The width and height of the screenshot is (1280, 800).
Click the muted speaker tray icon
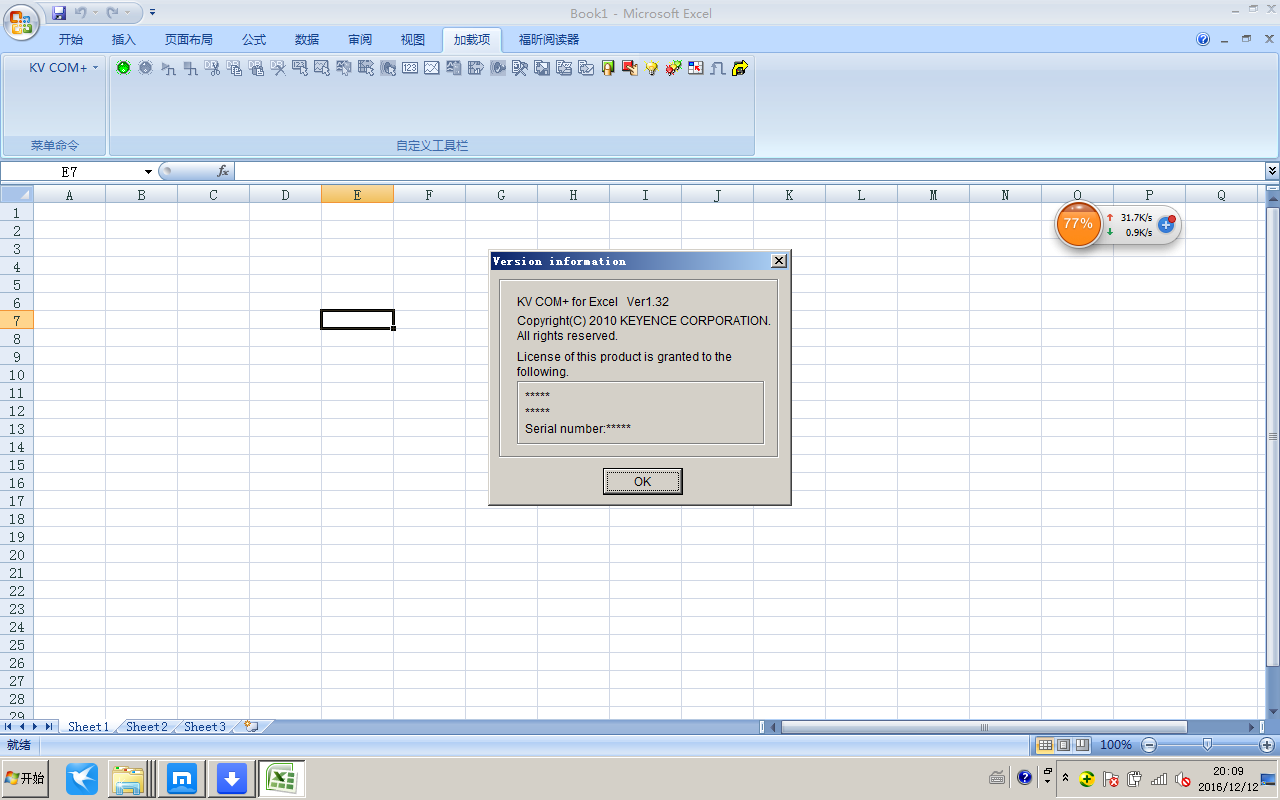pos(1182,779)
